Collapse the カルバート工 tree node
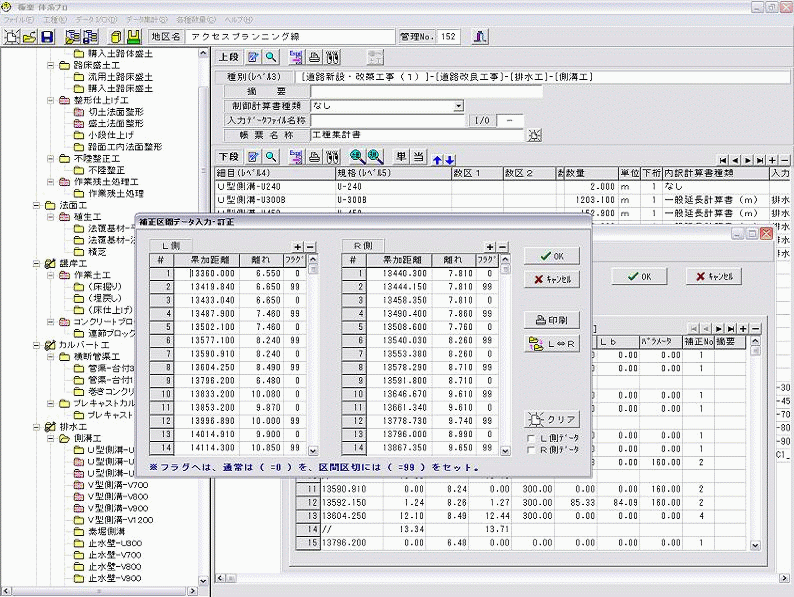The image size is (794, 597). click(x=36, y=343)
